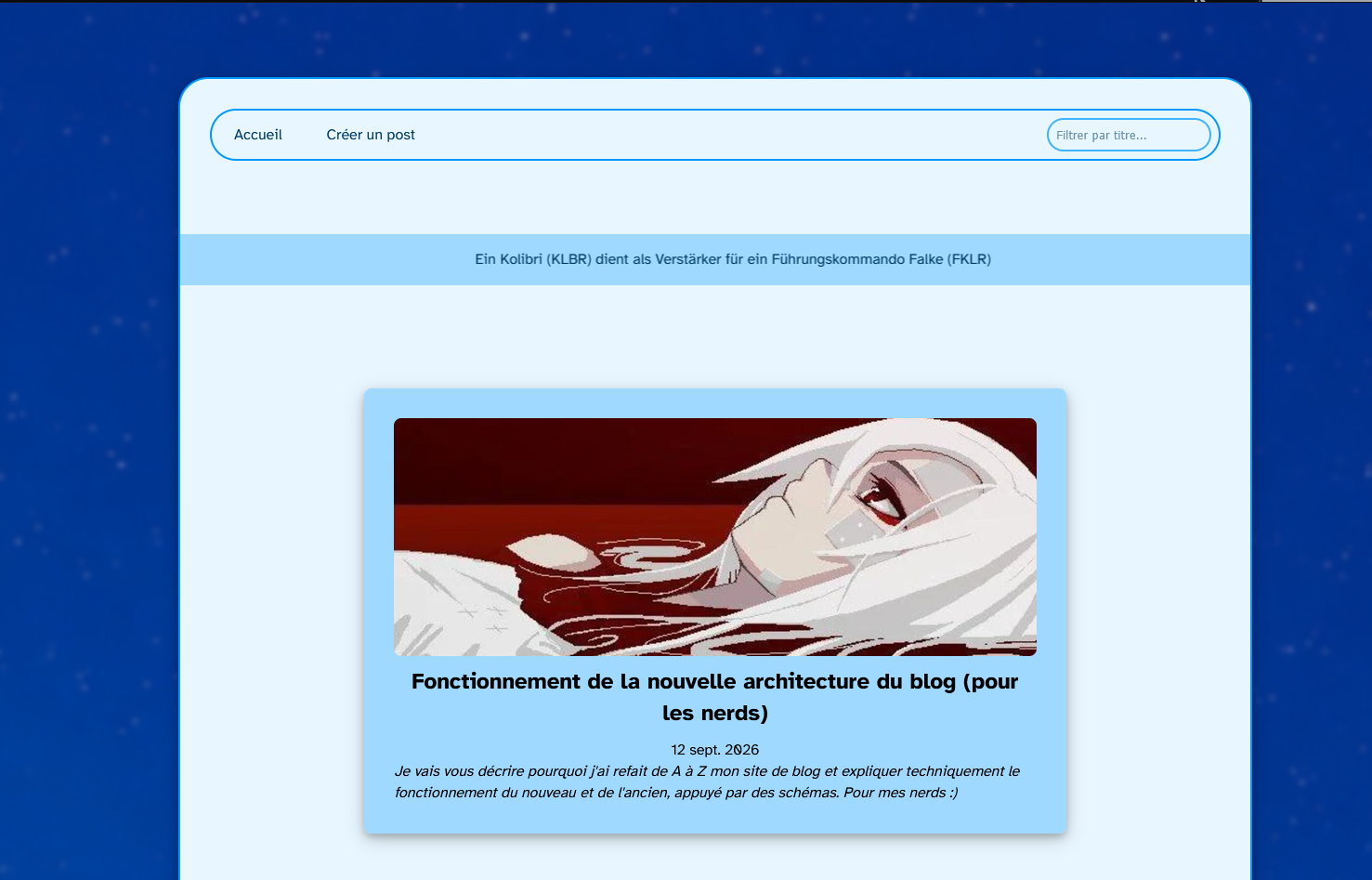Open post titled Fonctionnement de la nouvelle architecture

715,697
